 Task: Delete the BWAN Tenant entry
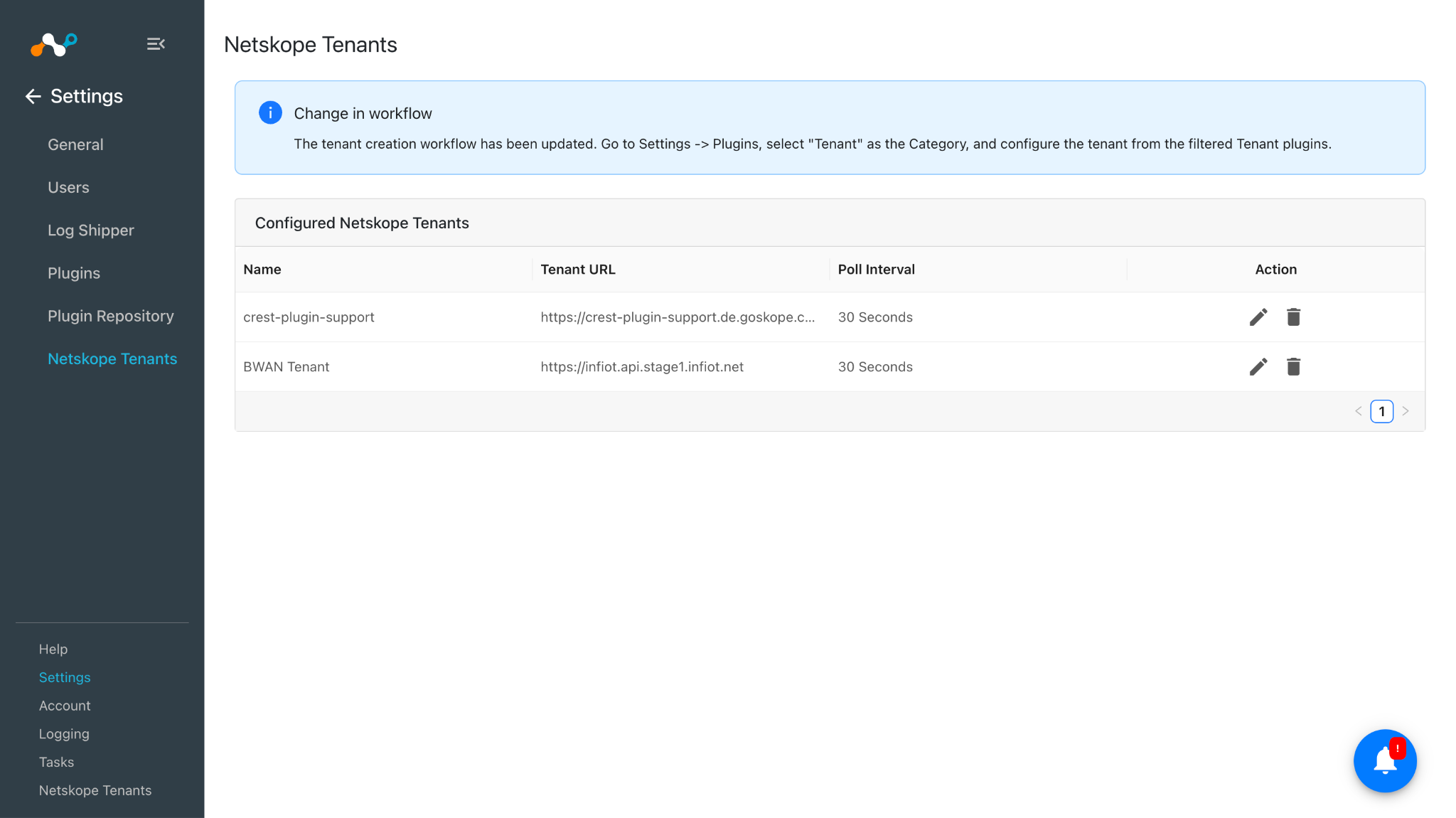pyautogui.click(x=1293, y=367)
